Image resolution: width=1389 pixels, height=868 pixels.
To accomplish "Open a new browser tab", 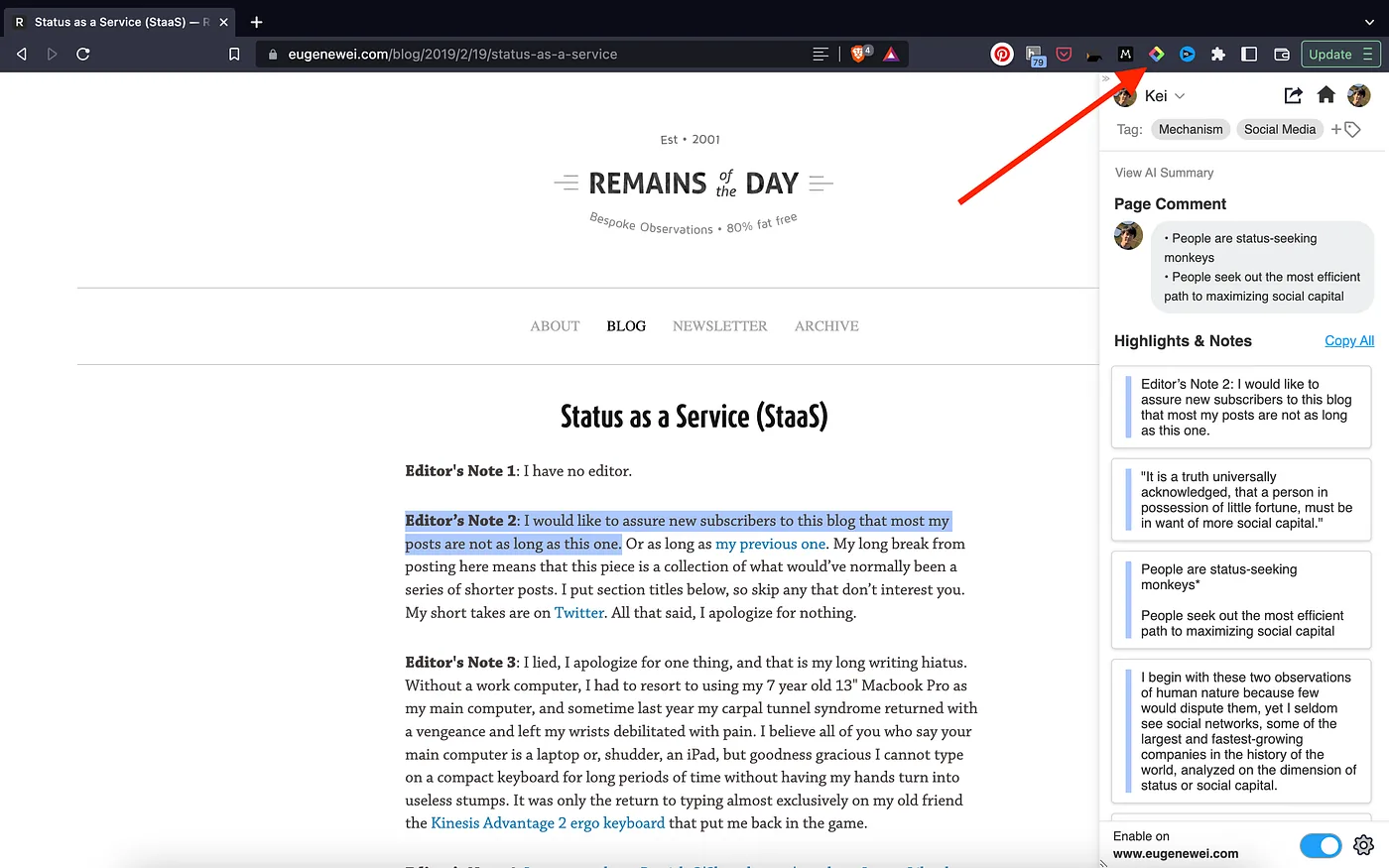I will tap(256, 22).
